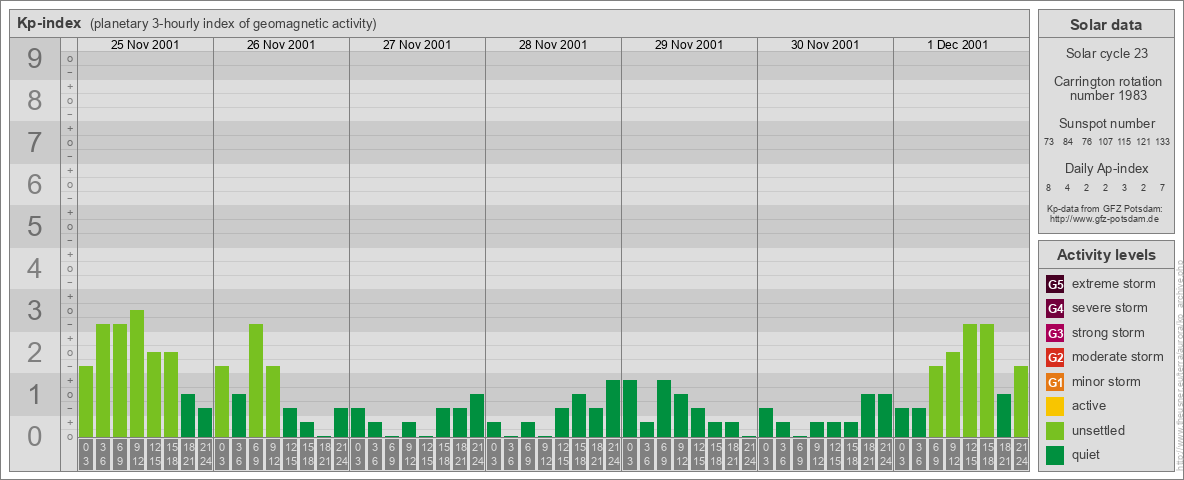Click the 29 Nov 6-9h bar
This screenshot has height=480, width=1184.
pyautogui.click(x=664, y=408)
